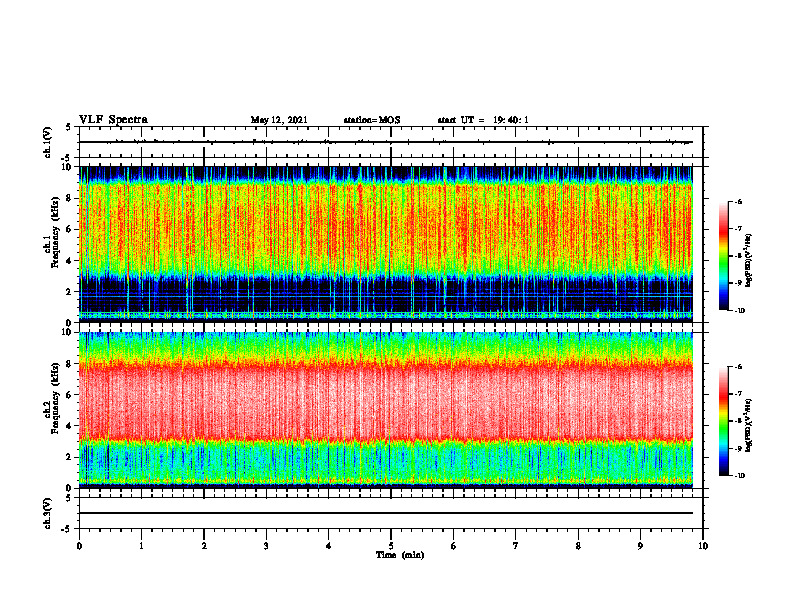Click the ch.1 spectrogram colour bar

(x=723, y=255)
